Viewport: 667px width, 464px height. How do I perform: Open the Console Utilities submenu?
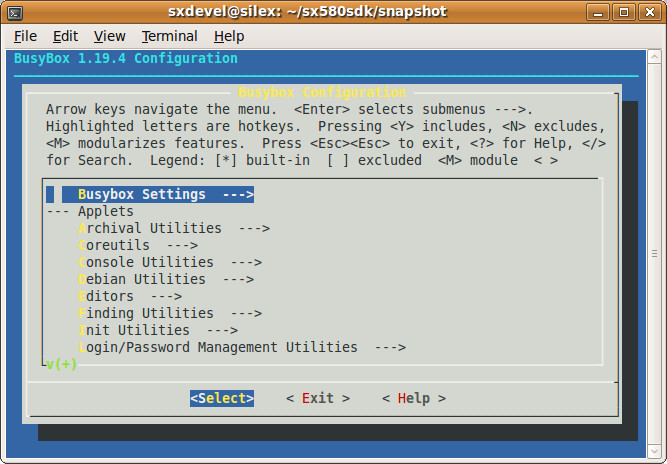170,262
